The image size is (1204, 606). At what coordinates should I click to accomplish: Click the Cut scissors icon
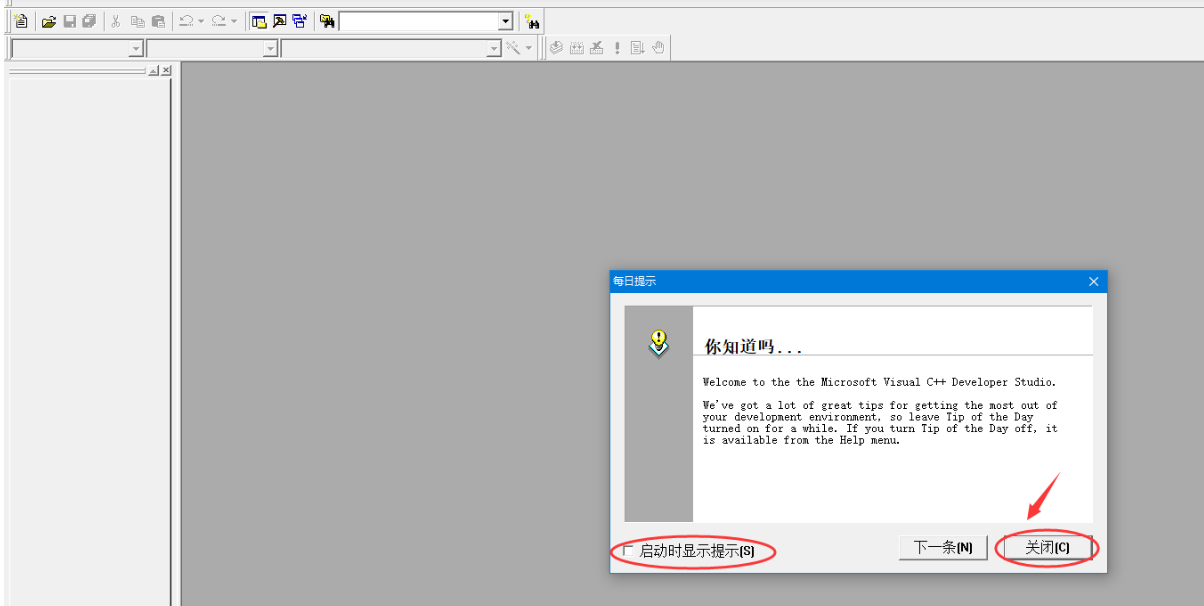pyautogui.click(x=116, y=21)
